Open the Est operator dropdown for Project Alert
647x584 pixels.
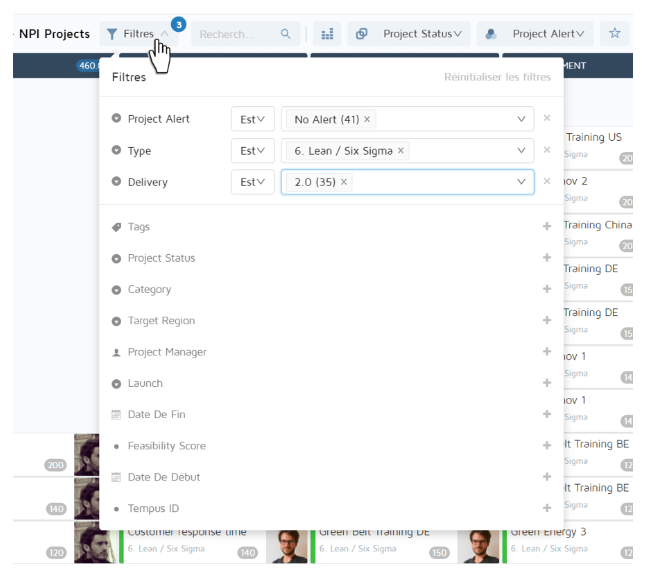[x=253, y=119]
